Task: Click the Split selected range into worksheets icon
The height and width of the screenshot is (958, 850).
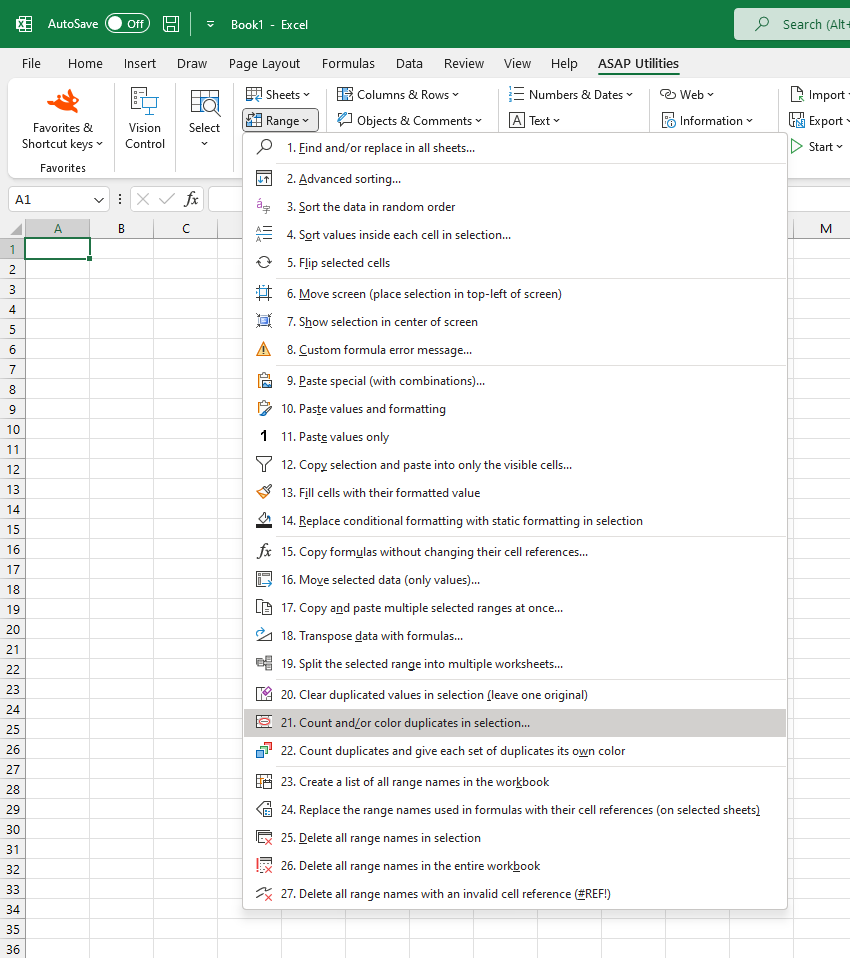Action: 264,664
